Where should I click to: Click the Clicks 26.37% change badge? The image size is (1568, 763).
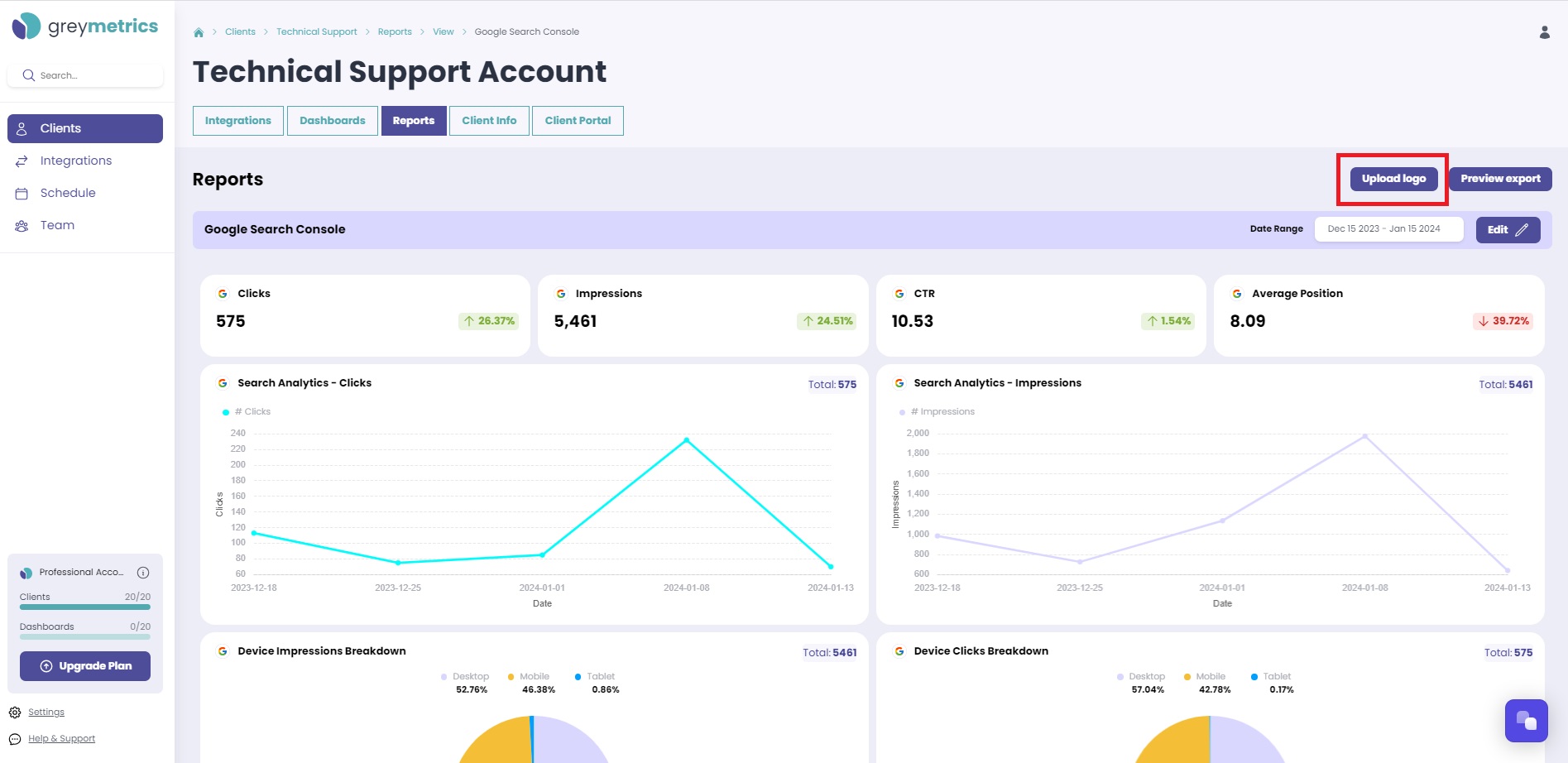[x=488, y=321]
